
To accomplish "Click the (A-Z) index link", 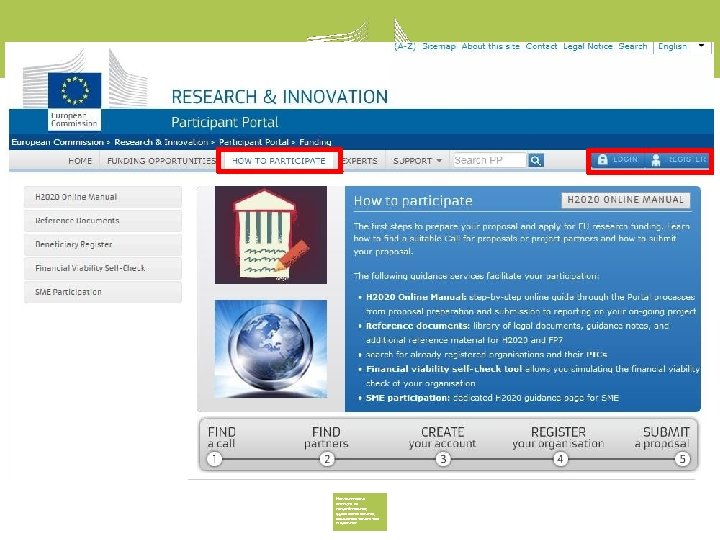I will click(405, 46).
